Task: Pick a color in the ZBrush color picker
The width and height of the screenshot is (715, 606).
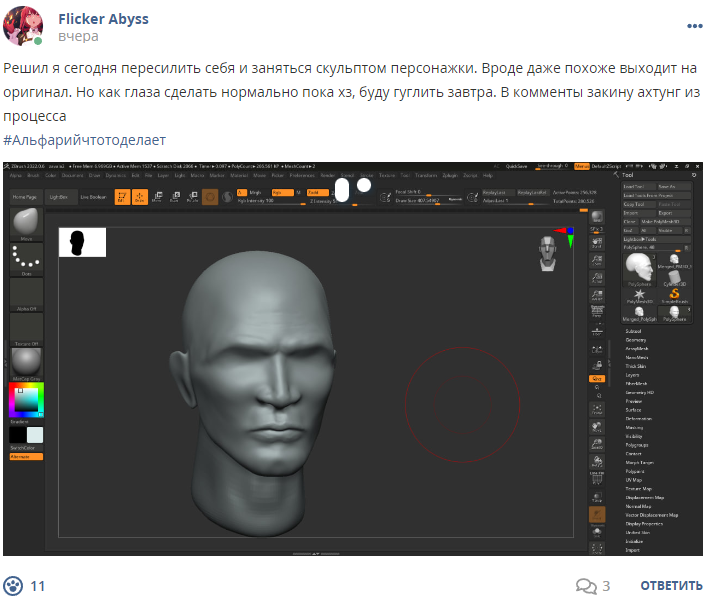Action: tap(26, 400)
